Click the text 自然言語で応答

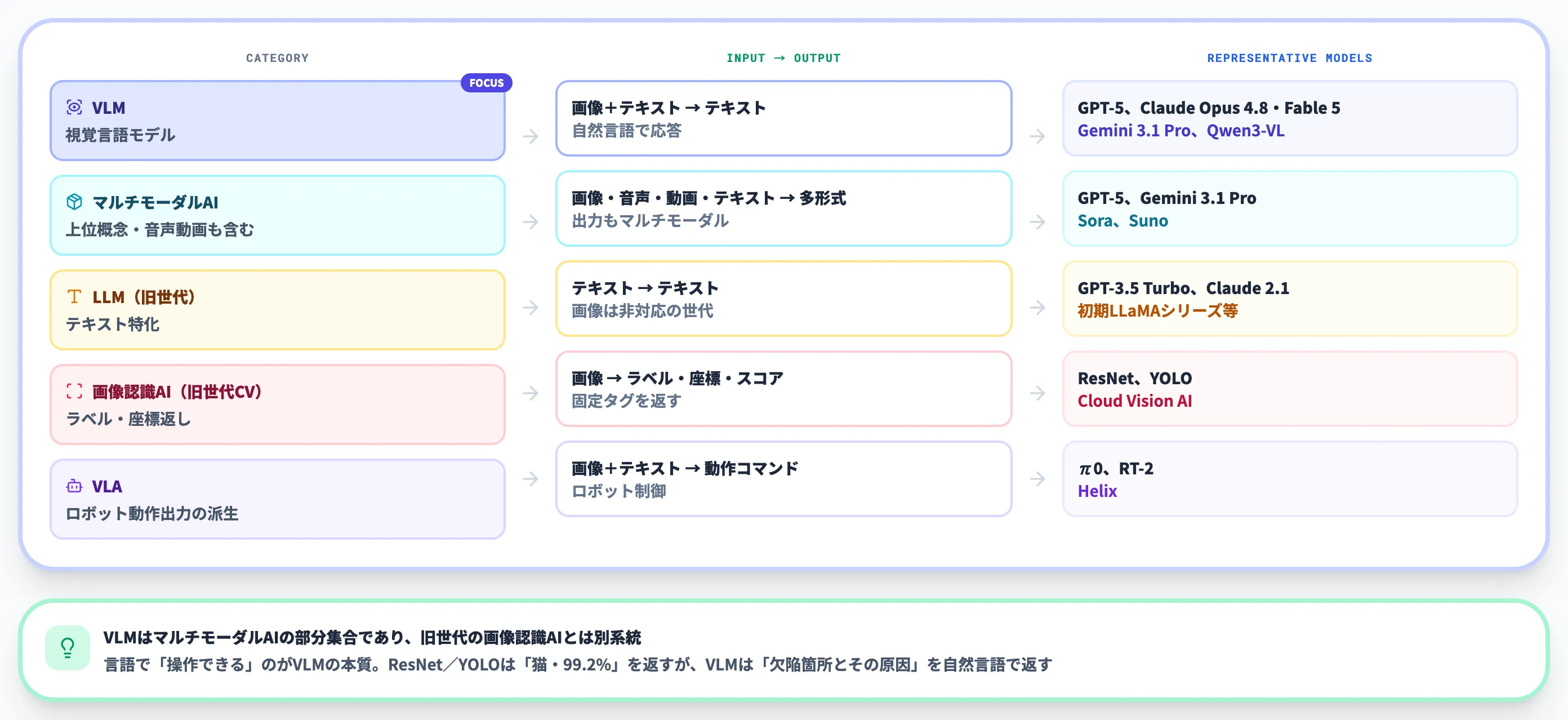[x=626, y=131]
